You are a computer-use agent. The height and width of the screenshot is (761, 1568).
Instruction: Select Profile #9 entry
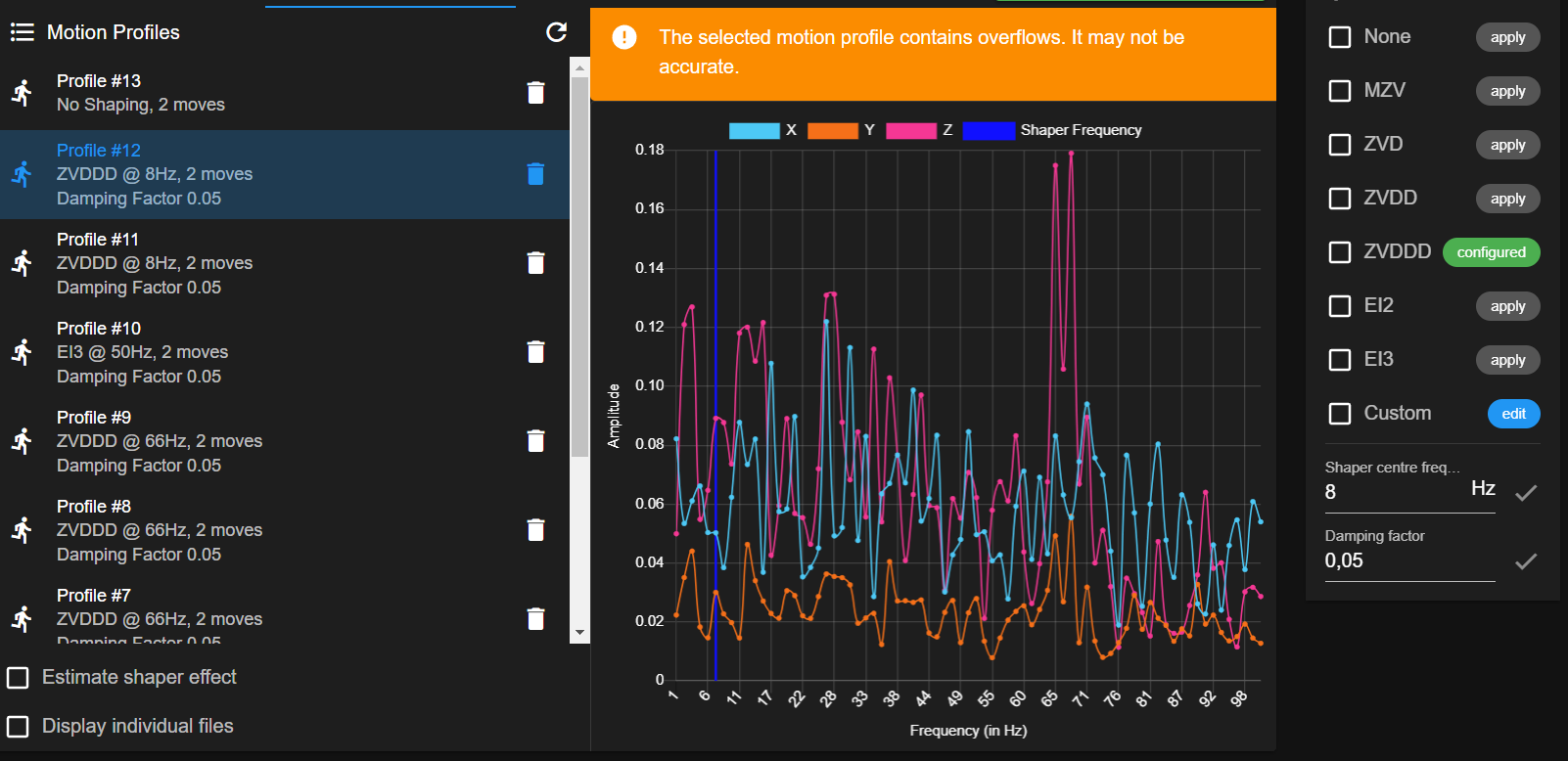tap(284, 441)
